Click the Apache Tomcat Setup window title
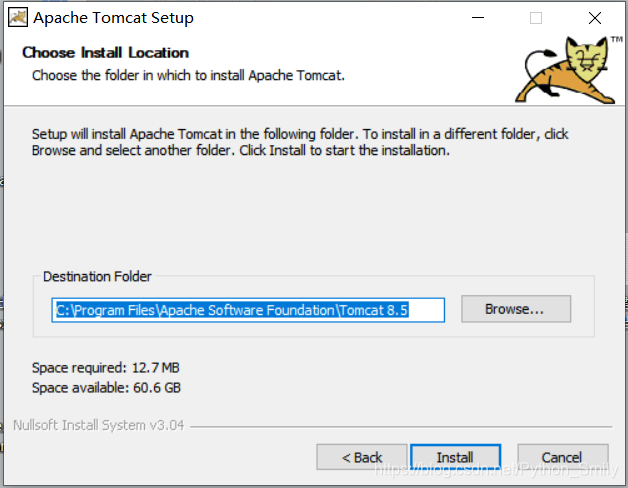628x488 pixels. tap(113, 18)
